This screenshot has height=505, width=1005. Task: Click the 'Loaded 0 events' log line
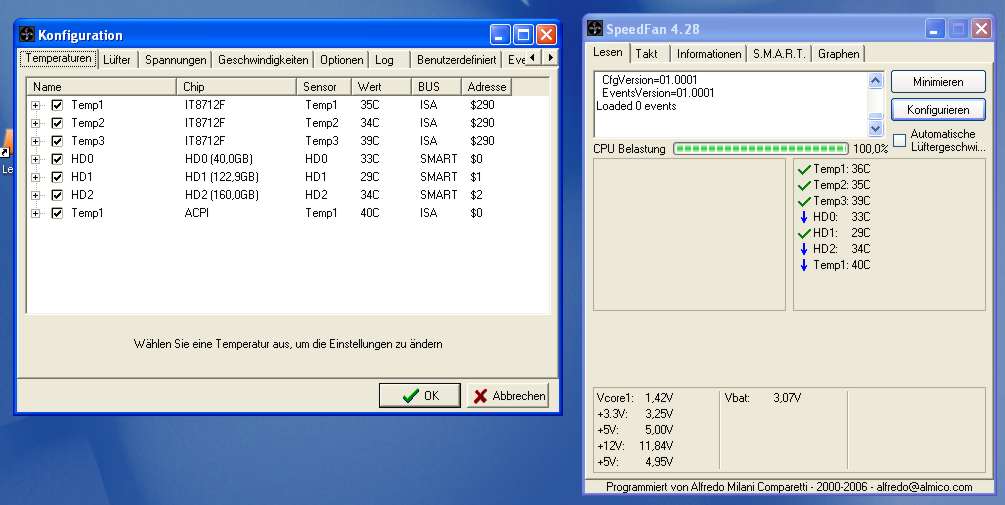(x=636, y=106)
